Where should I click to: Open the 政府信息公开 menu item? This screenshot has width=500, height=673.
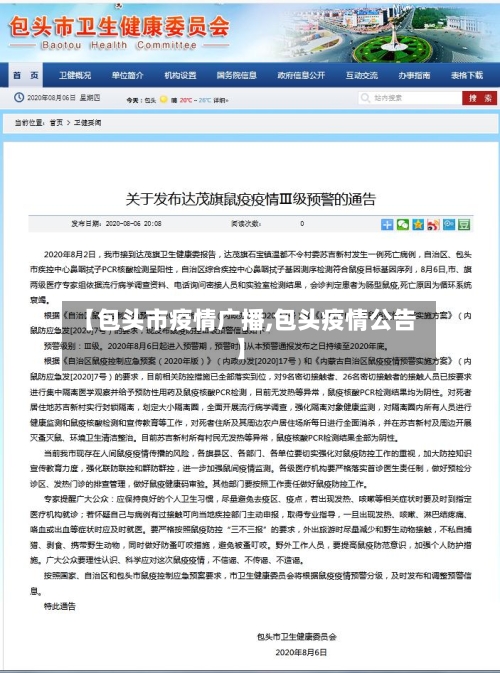301,76
